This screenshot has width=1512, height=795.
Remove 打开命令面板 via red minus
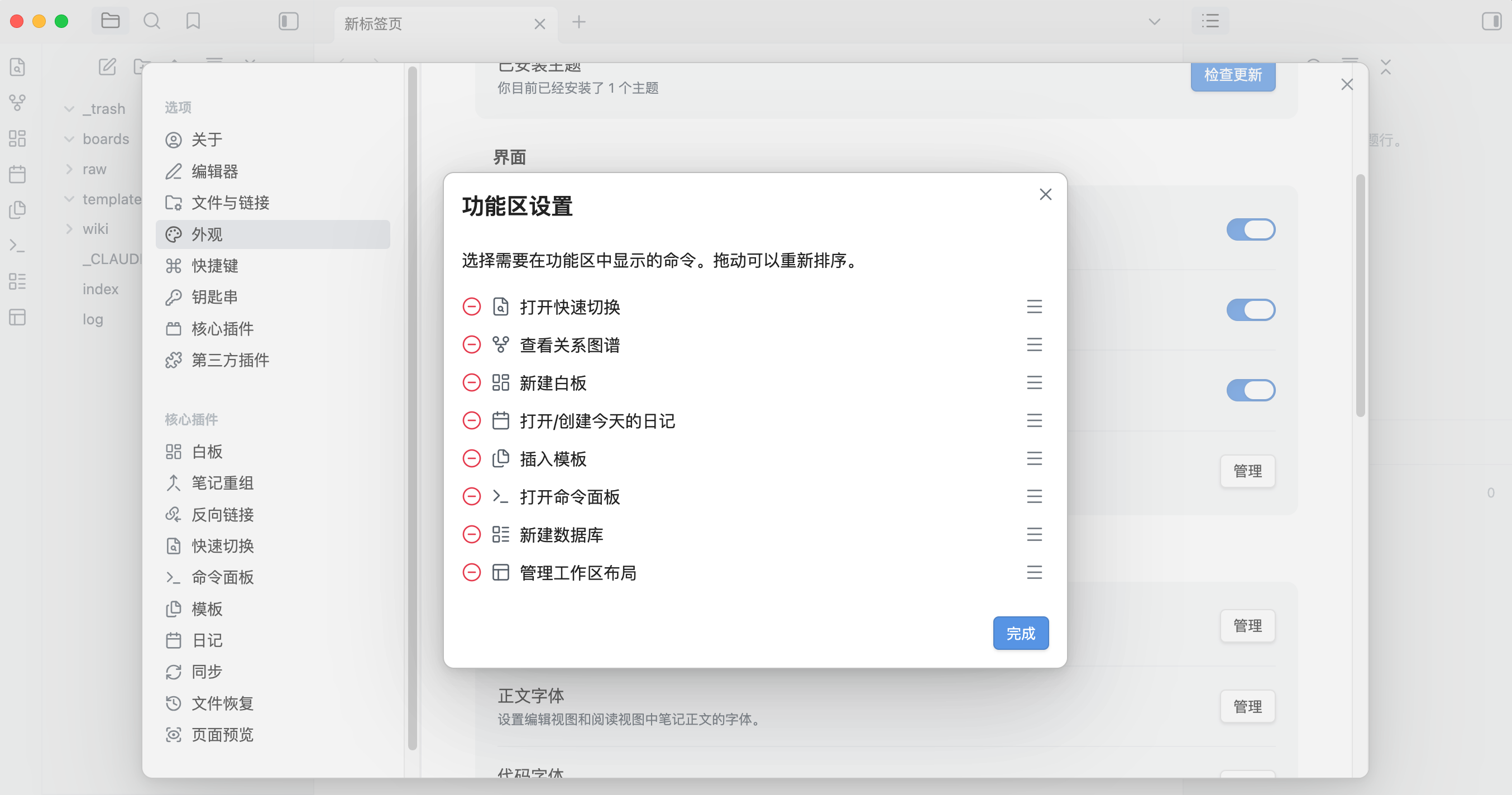(471, 496)
